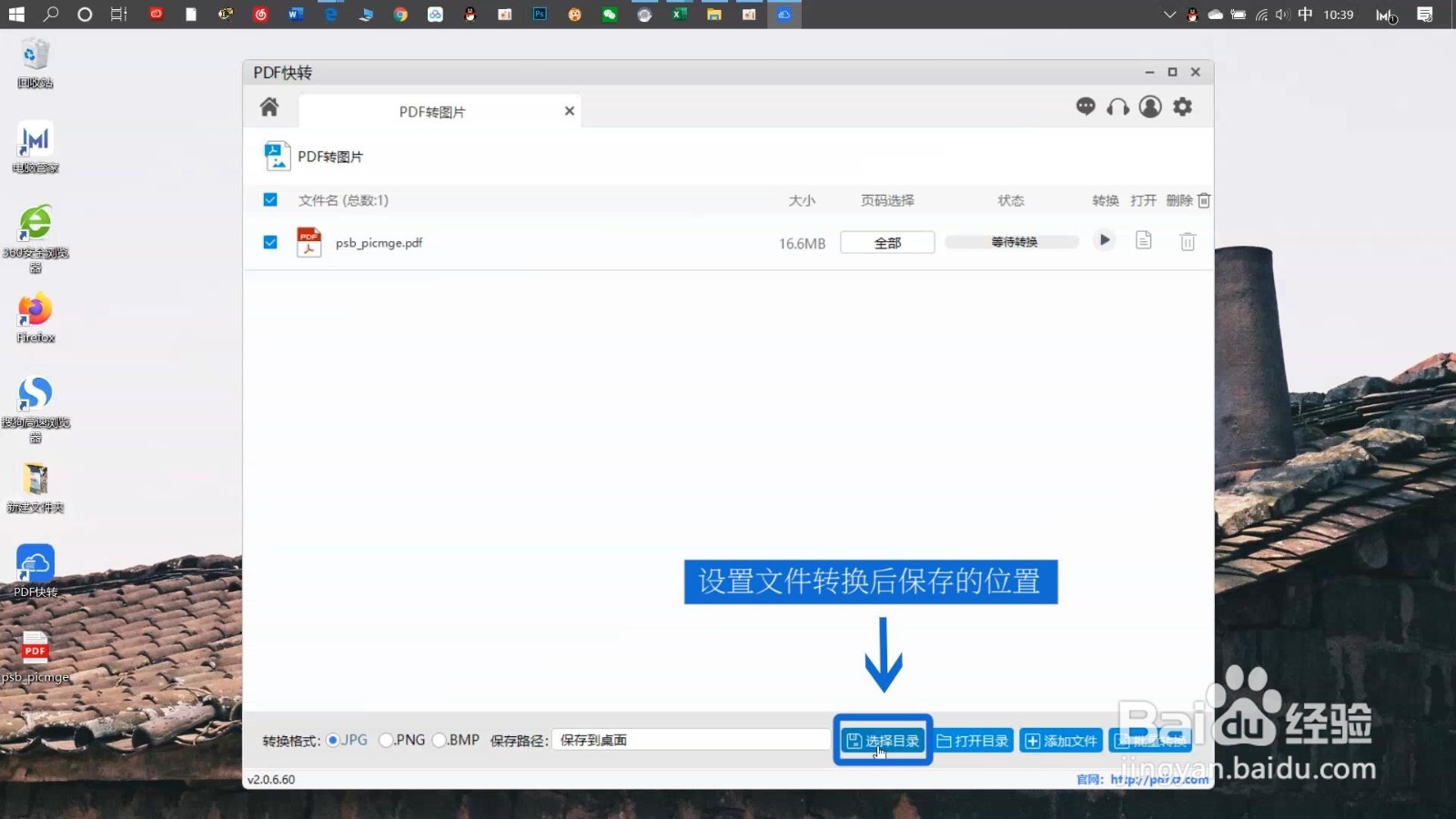Click the delete-all trash icon in header row

pyautogui.click(x=1203, y=200)
